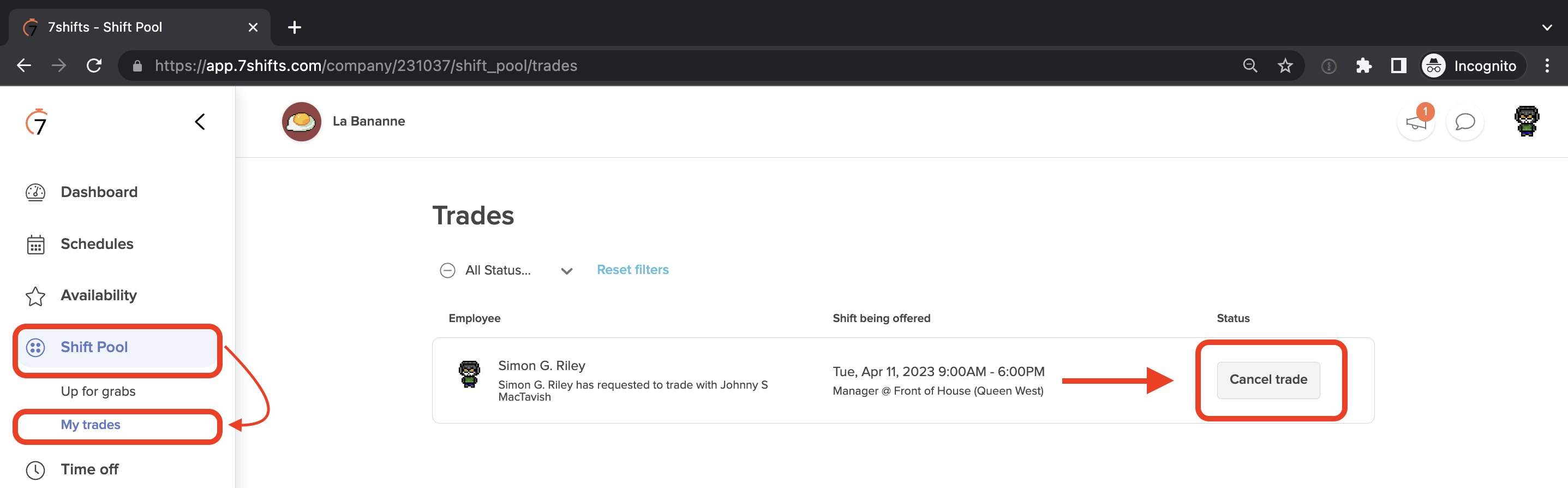Viewport: 1568px width, 488px height.
Task: Open the chat messages bubble icon
Action: click(1464, 122)
